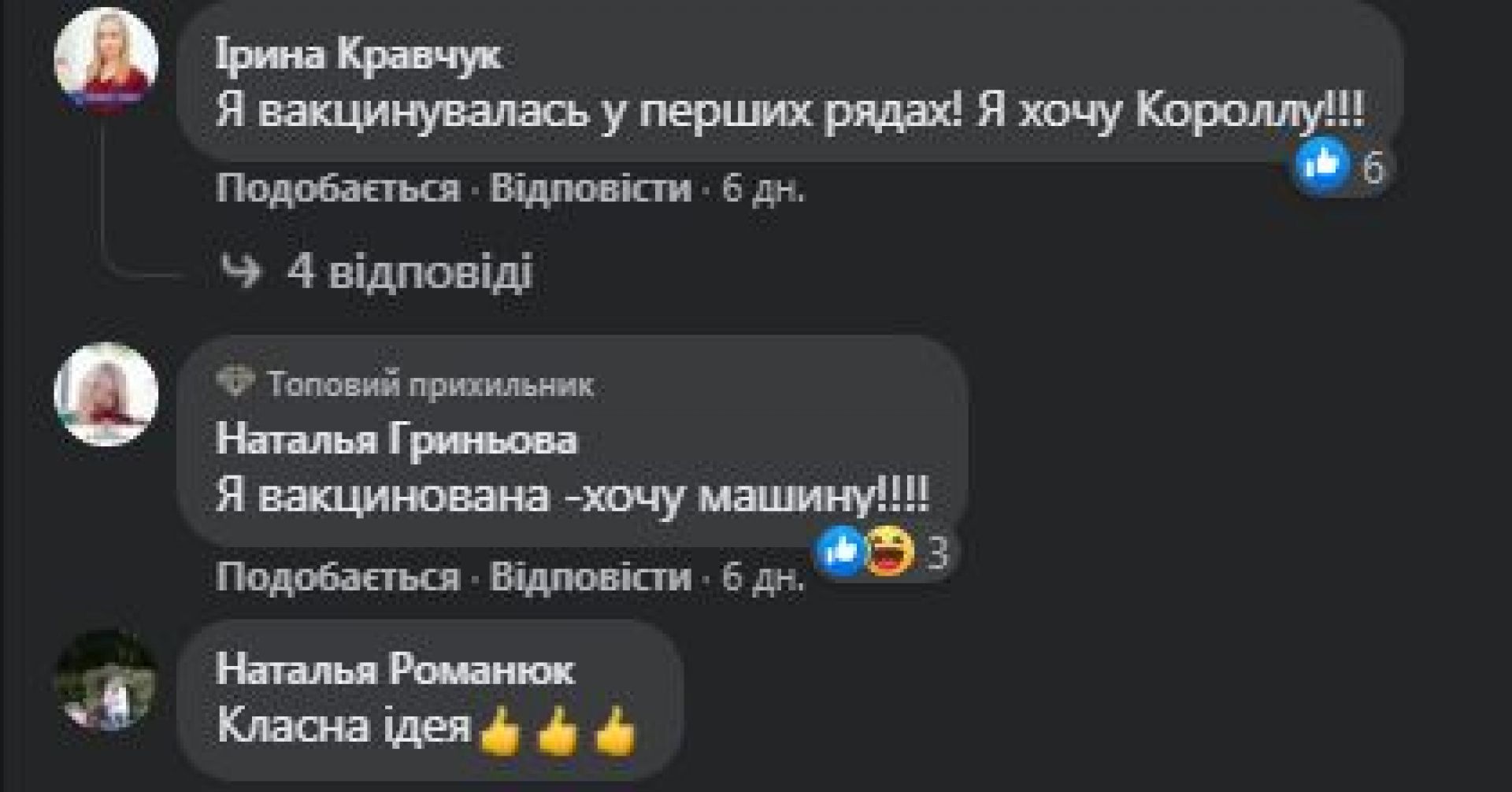Open the Наталья Романюк name link
Viewport: 1512px width, 792px height.
pos(395,670)
